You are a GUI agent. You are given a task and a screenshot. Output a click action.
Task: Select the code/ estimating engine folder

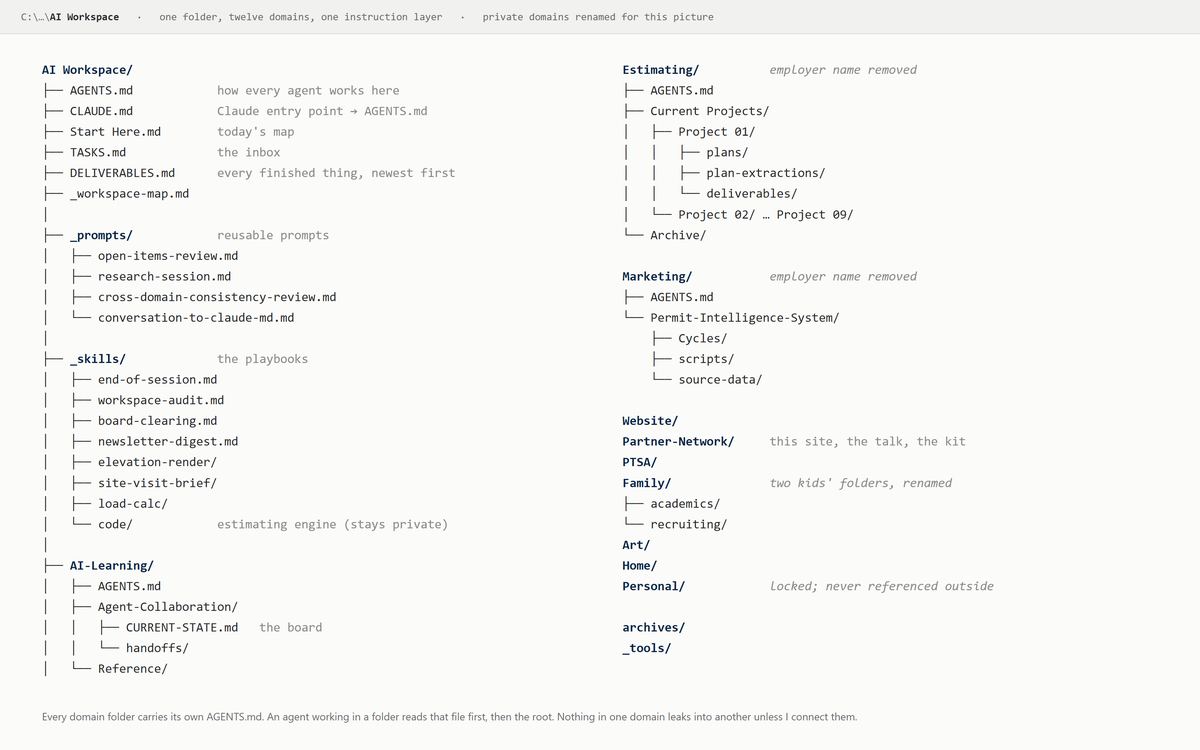[115, 524]
